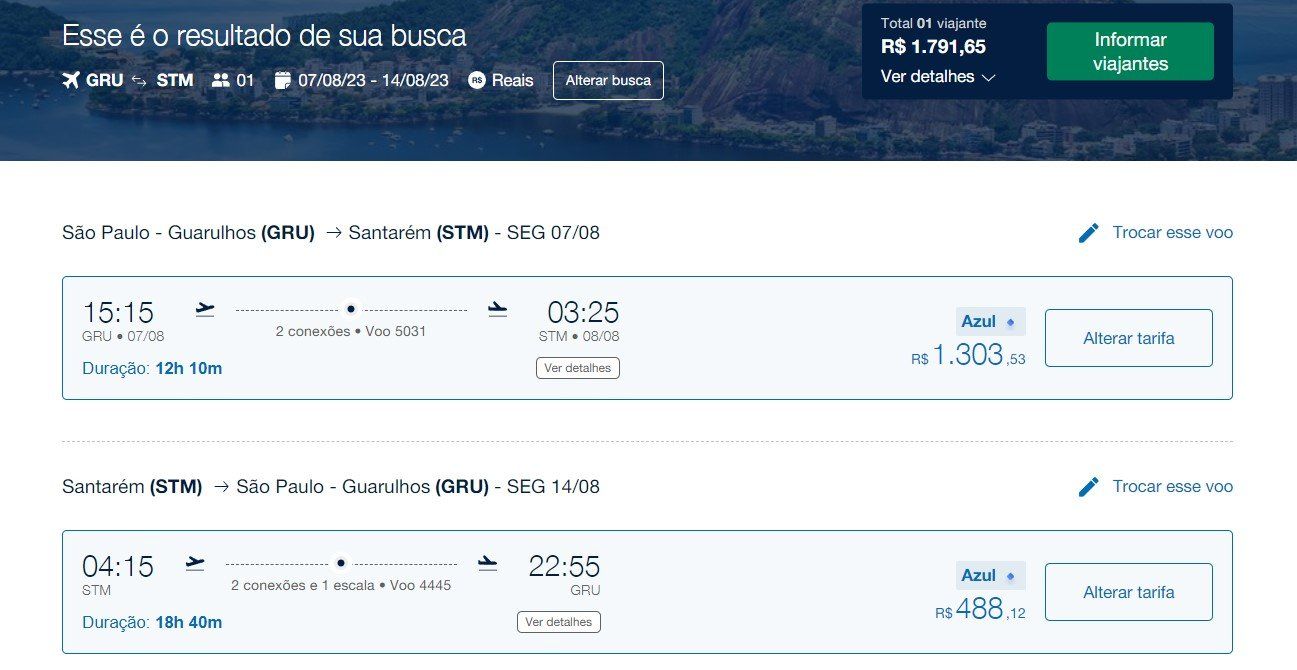The height and width of the screenshot is (670, 1297).
Task: Click pencil icon for the outbound GRU to STM flight
Action: coord(1089,233)
